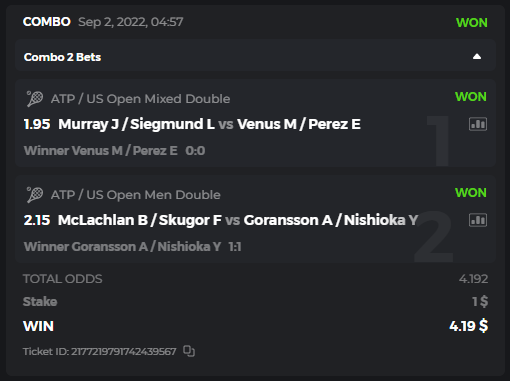Collapse the Combo 2 Bets section arrow
The height and width of the screenshot is (381, 510).
pos(477,56)
